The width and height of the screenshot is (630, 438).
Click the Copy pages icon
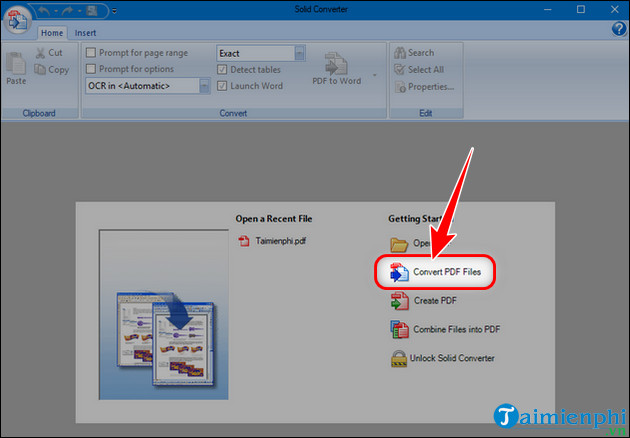pyautogui.click(x=40, y=70)
